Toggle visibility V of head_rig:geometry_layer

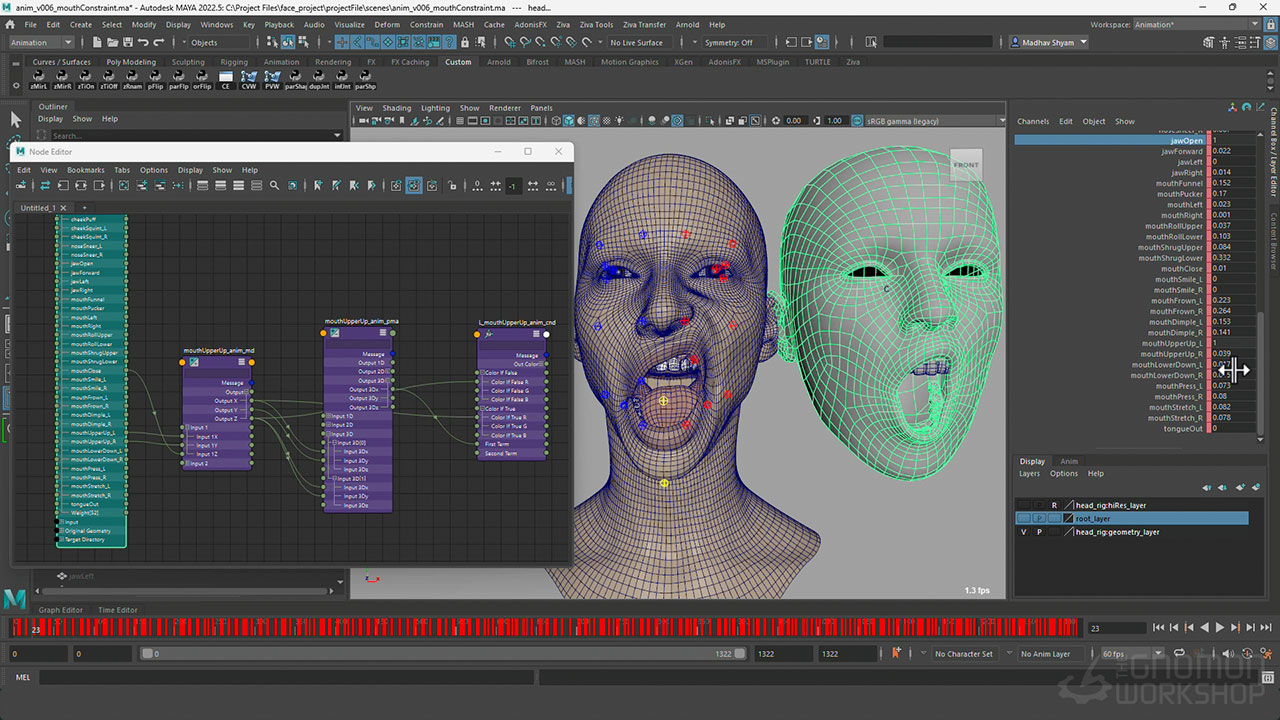1023,532
